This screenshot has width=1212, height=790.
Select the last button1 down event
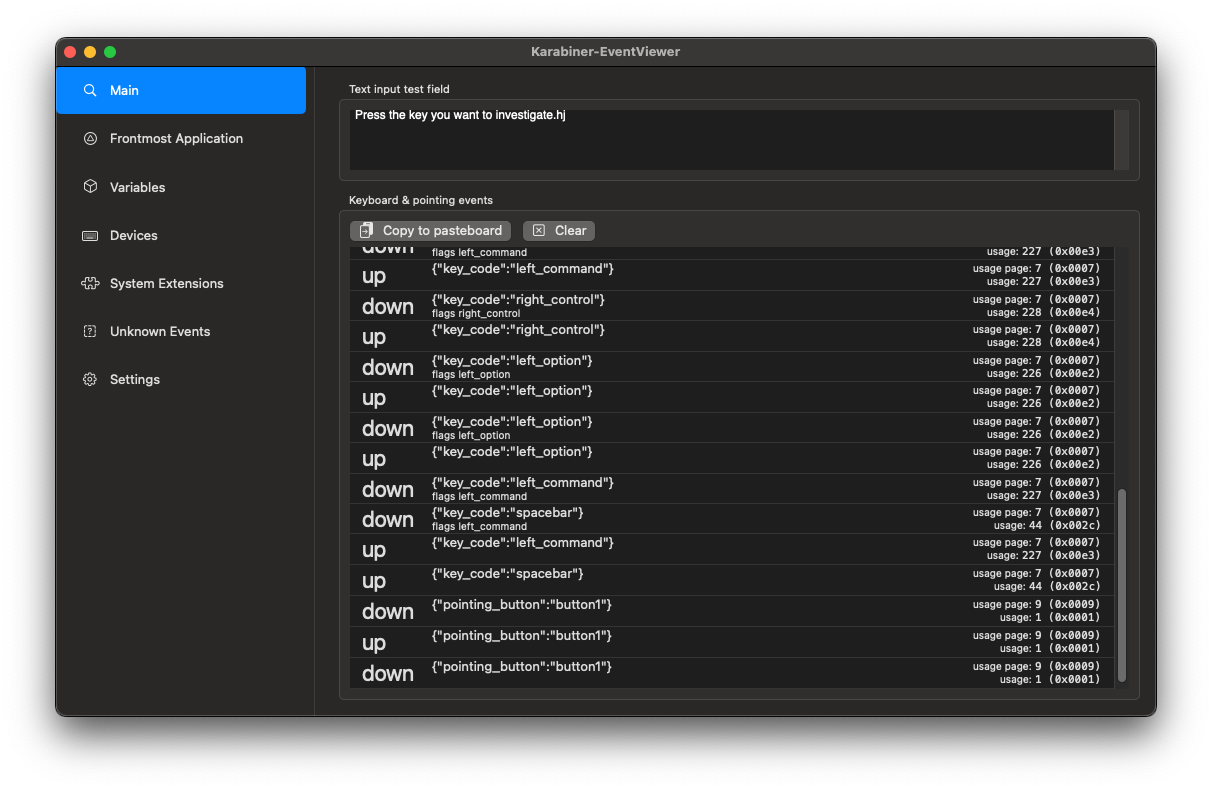point(731,672)
